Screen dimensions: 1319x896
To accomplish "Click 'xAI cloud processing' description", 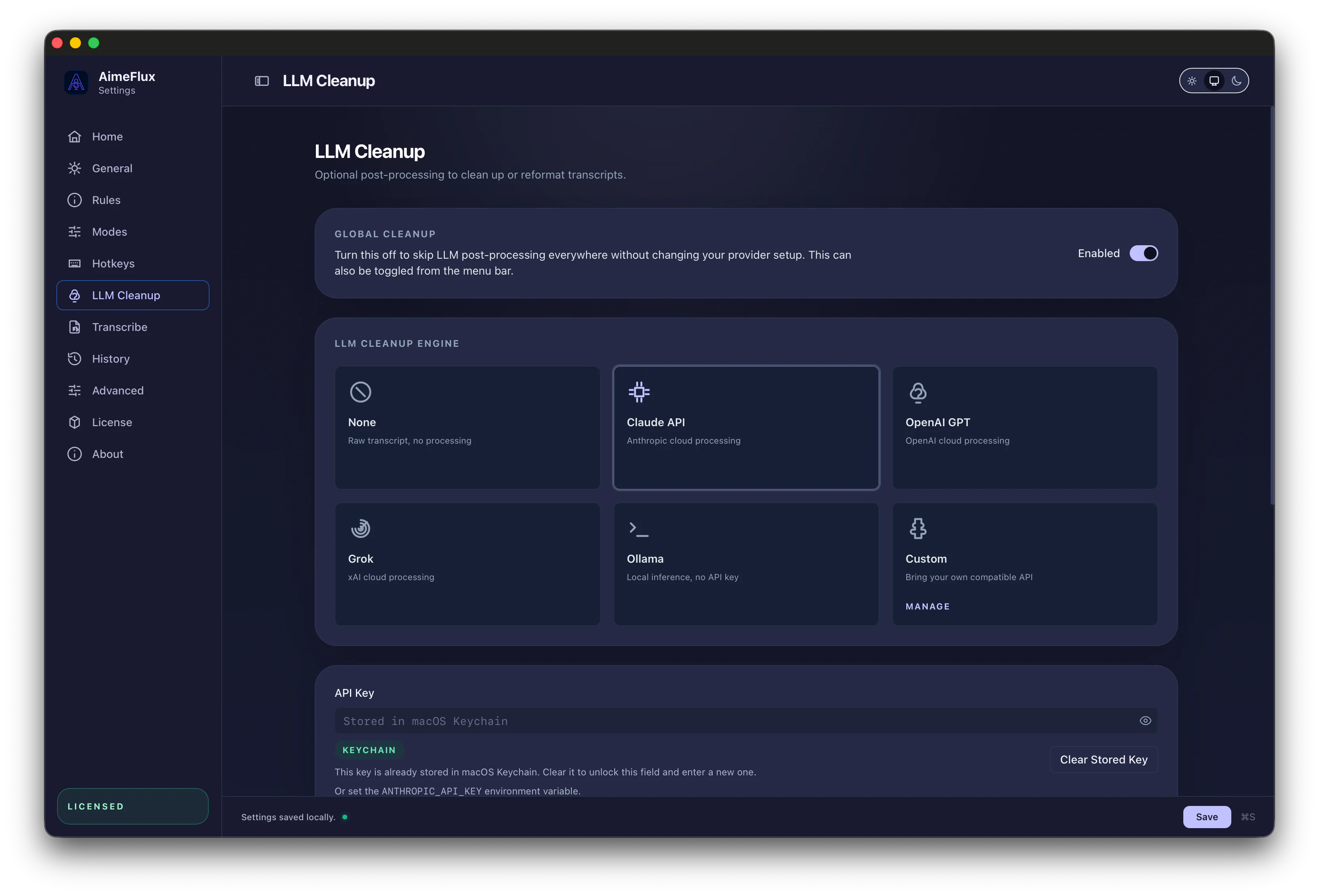I will click(391, 578).
